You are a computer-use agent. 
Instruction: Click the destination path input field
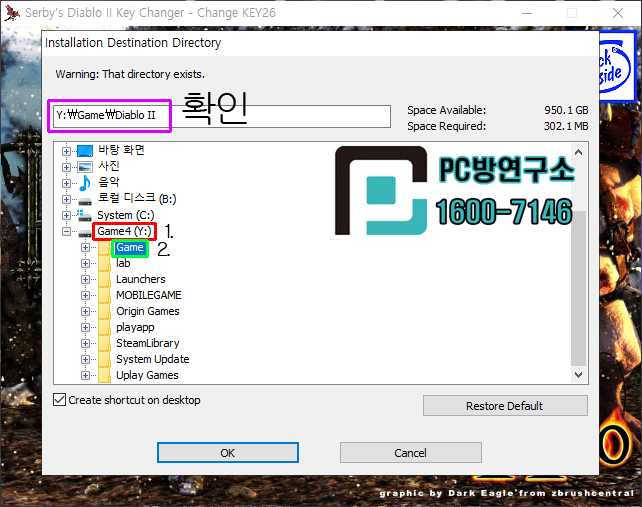(222, 116)
